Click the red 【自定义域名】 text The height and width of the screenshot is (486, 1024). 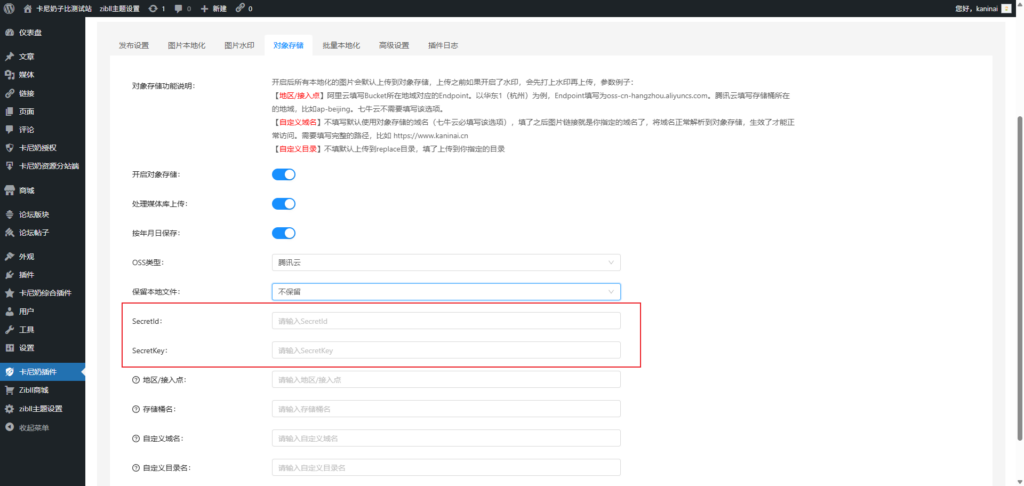click(x=297, y=122)
